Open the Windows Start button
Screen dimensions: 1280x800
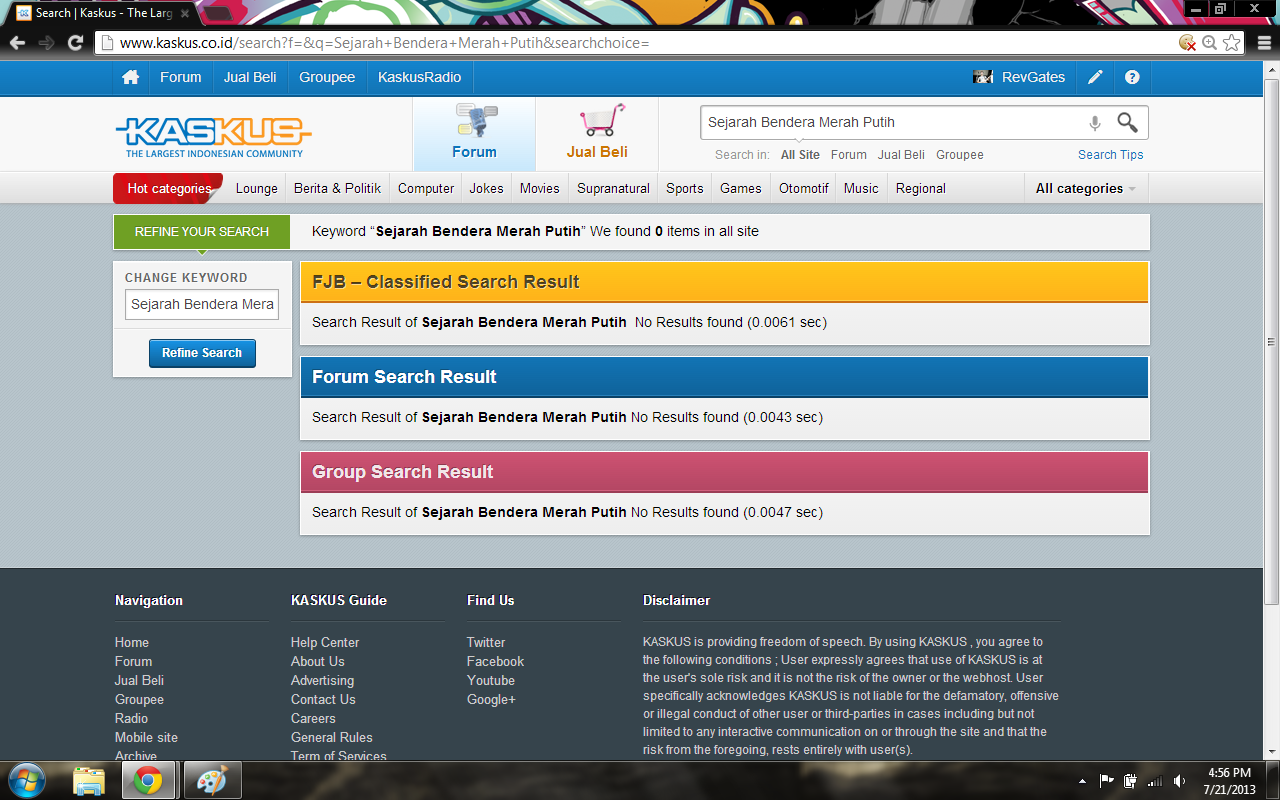tap(28, 780)
